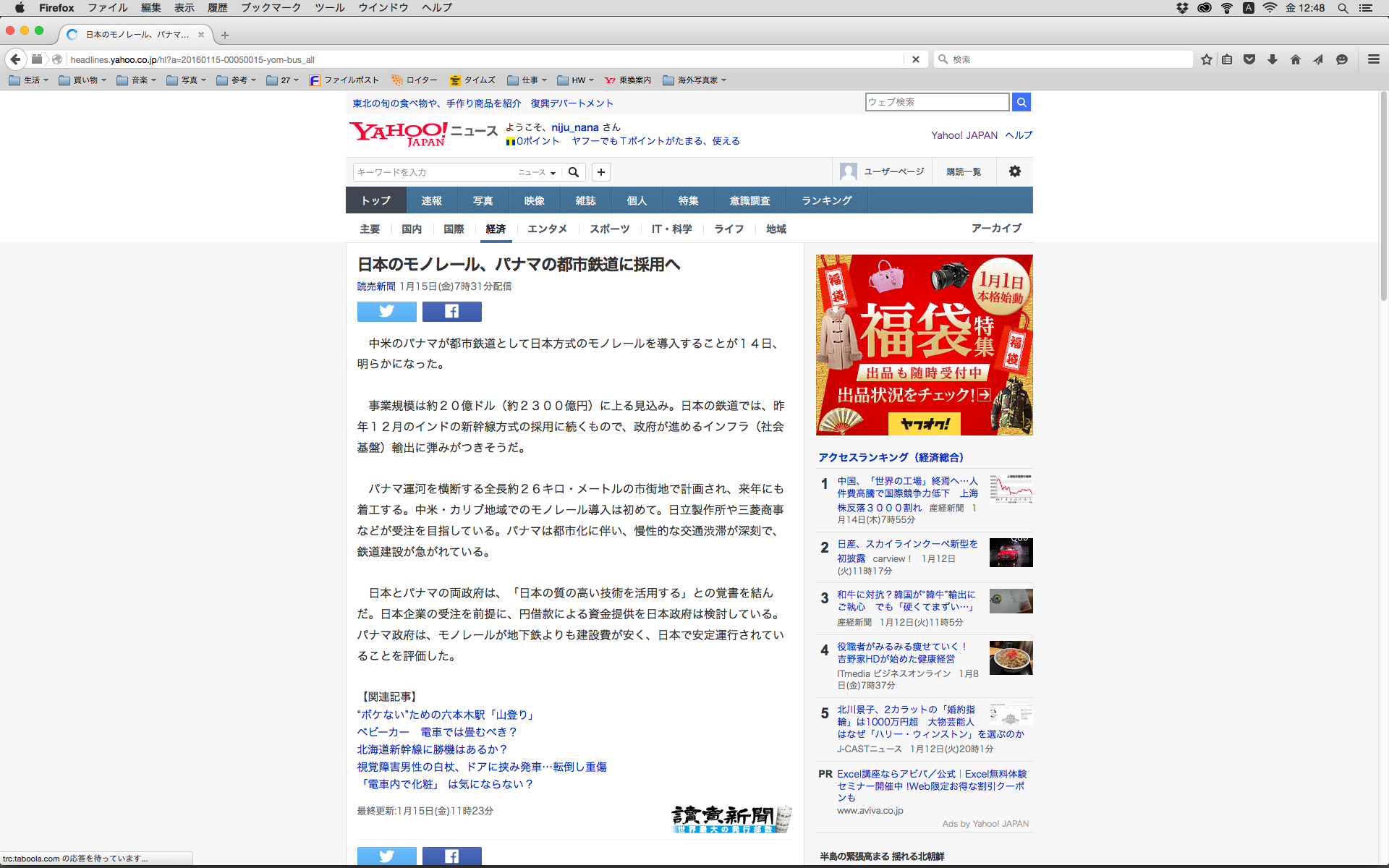
Task: Select the スポーツ category tab
Action: pos(609,229)
